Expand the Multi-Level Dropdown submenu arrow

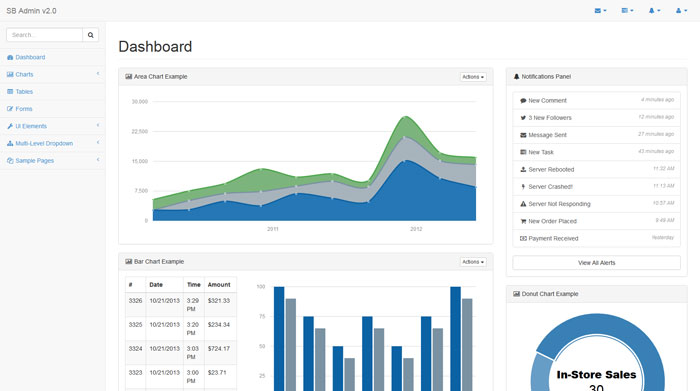tap(98, 142)
